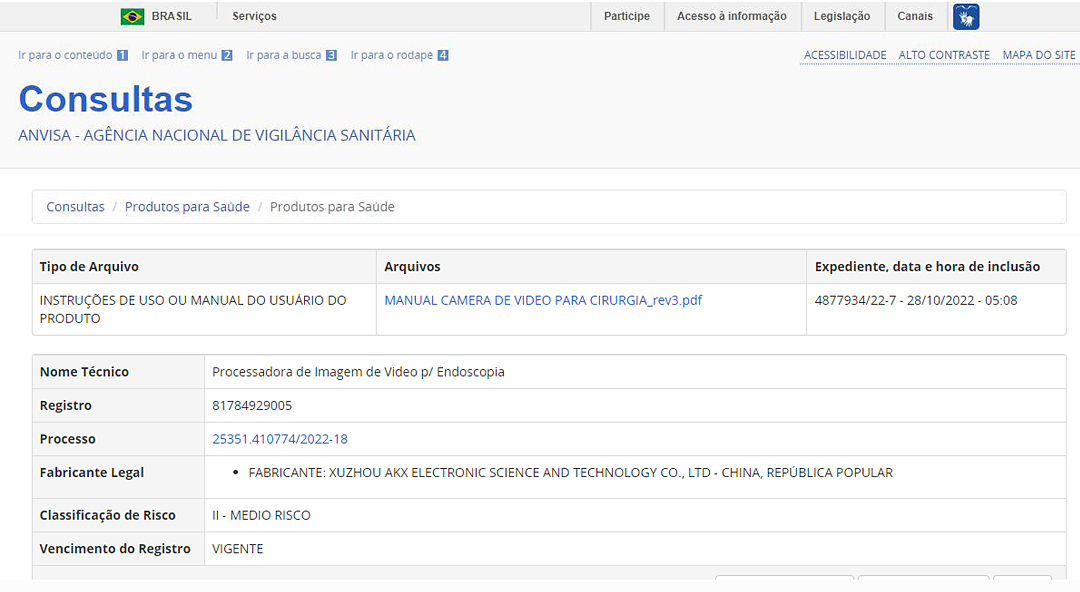Download MANUAL CAMERA DE VIDEO PARA CIRURGIA_rev3.pdf
1080x592 pixels.
[543, 300]
